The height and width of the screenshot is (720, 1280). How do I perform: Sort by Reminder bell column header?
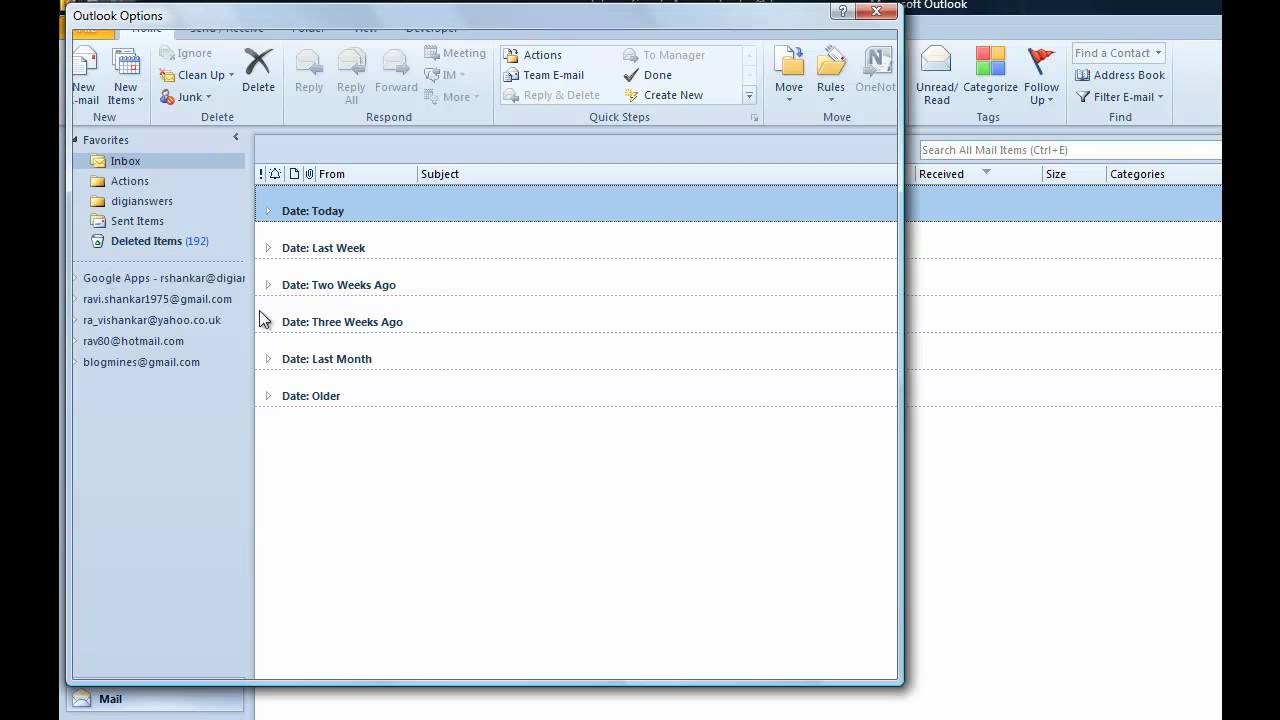(275, 174)
